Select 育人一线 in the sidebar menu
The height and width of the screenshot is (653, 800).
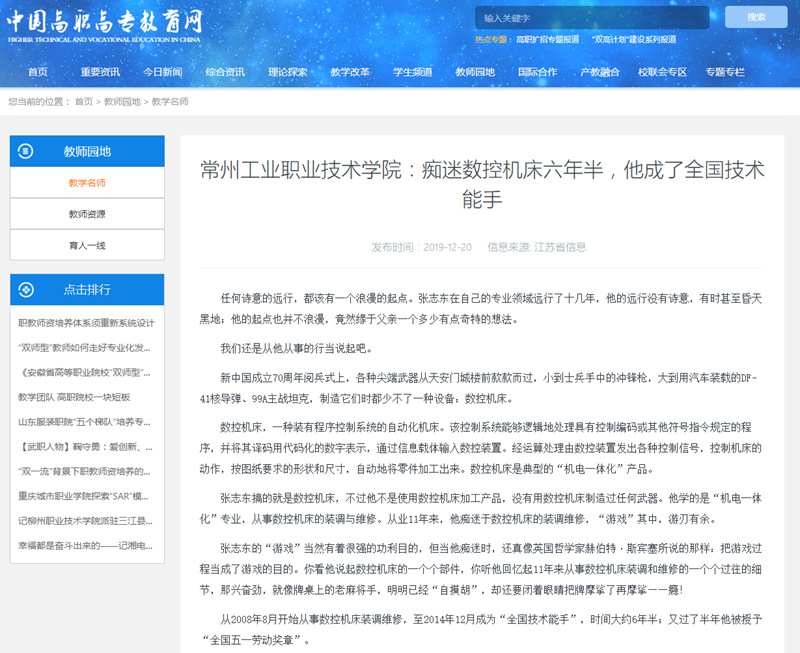click(87, 245)
